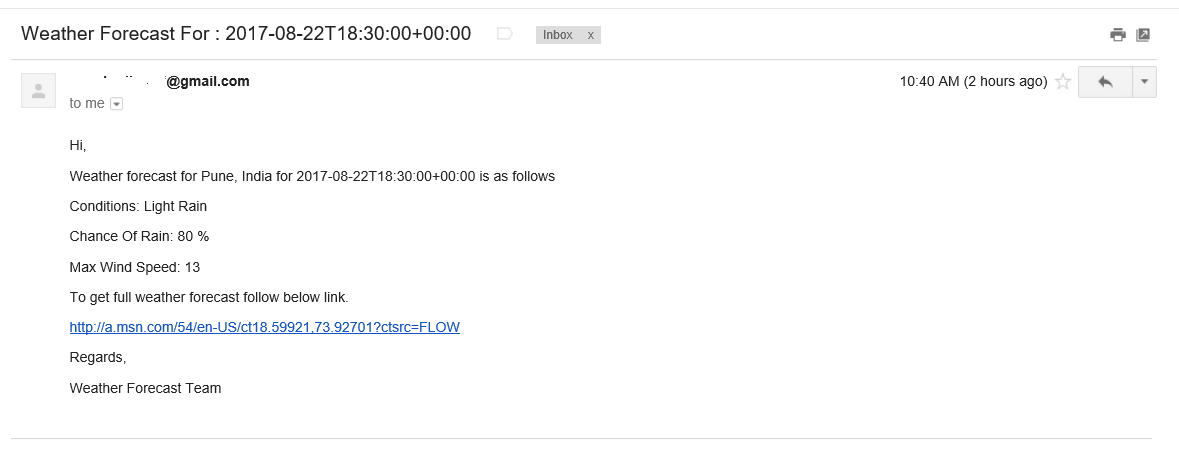1179x460 pixels.
Task: Click the sender's gmail.com address
Action: pos(160,81)
